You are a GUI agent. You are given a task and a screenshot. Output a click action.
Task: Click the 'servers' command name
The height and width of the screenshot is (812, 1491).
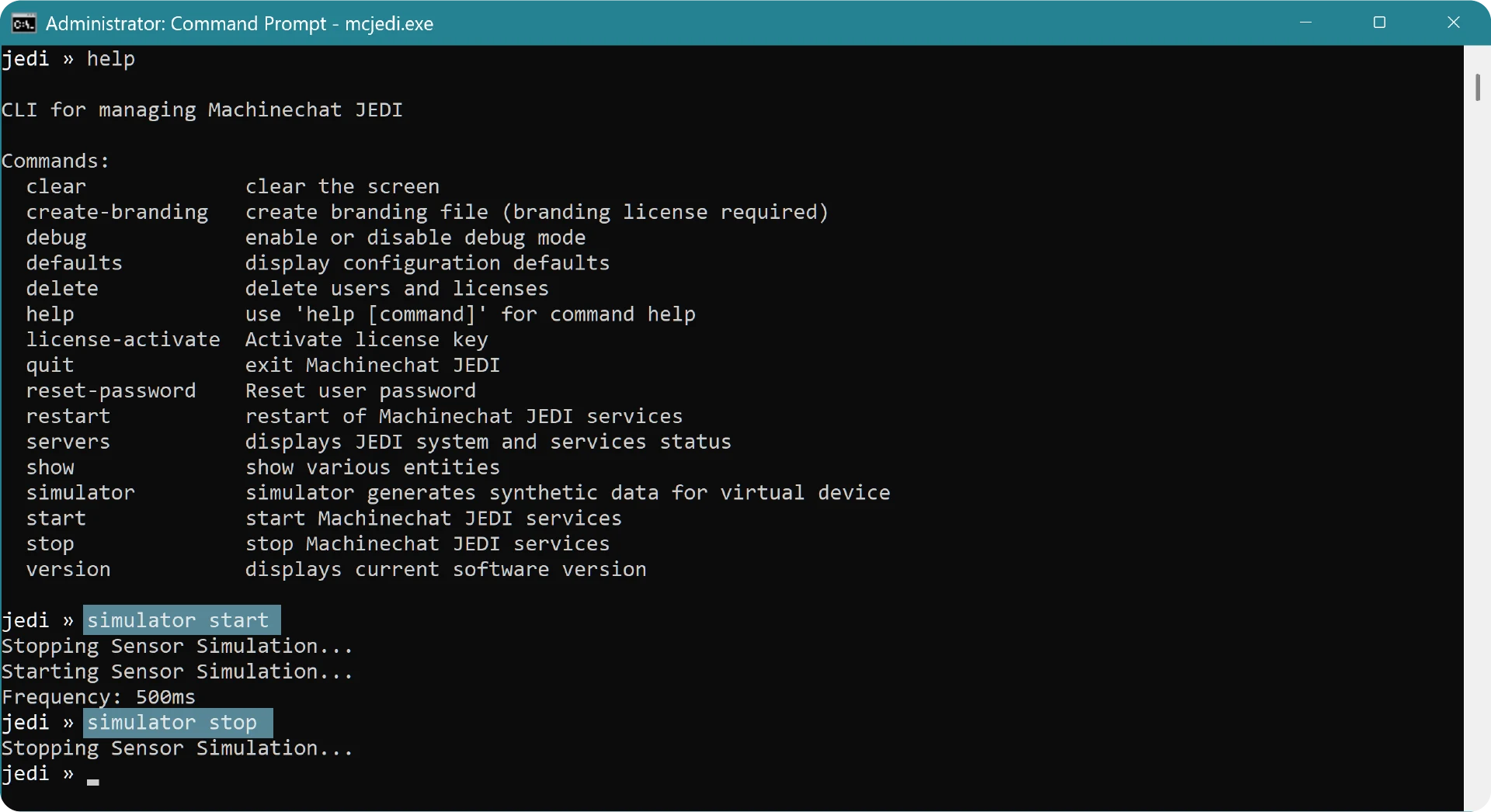point(68,442)
